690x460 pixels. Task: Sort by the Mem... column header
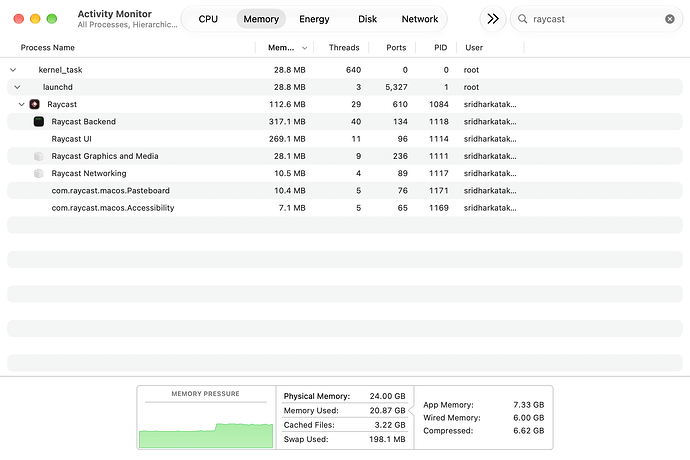(x=281, y=48)
